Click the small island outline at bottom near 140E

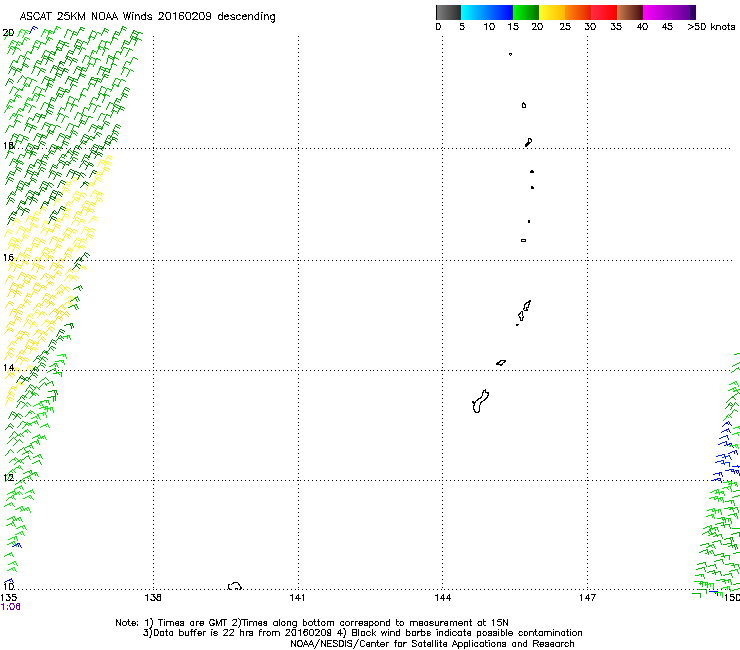(235, 586)
